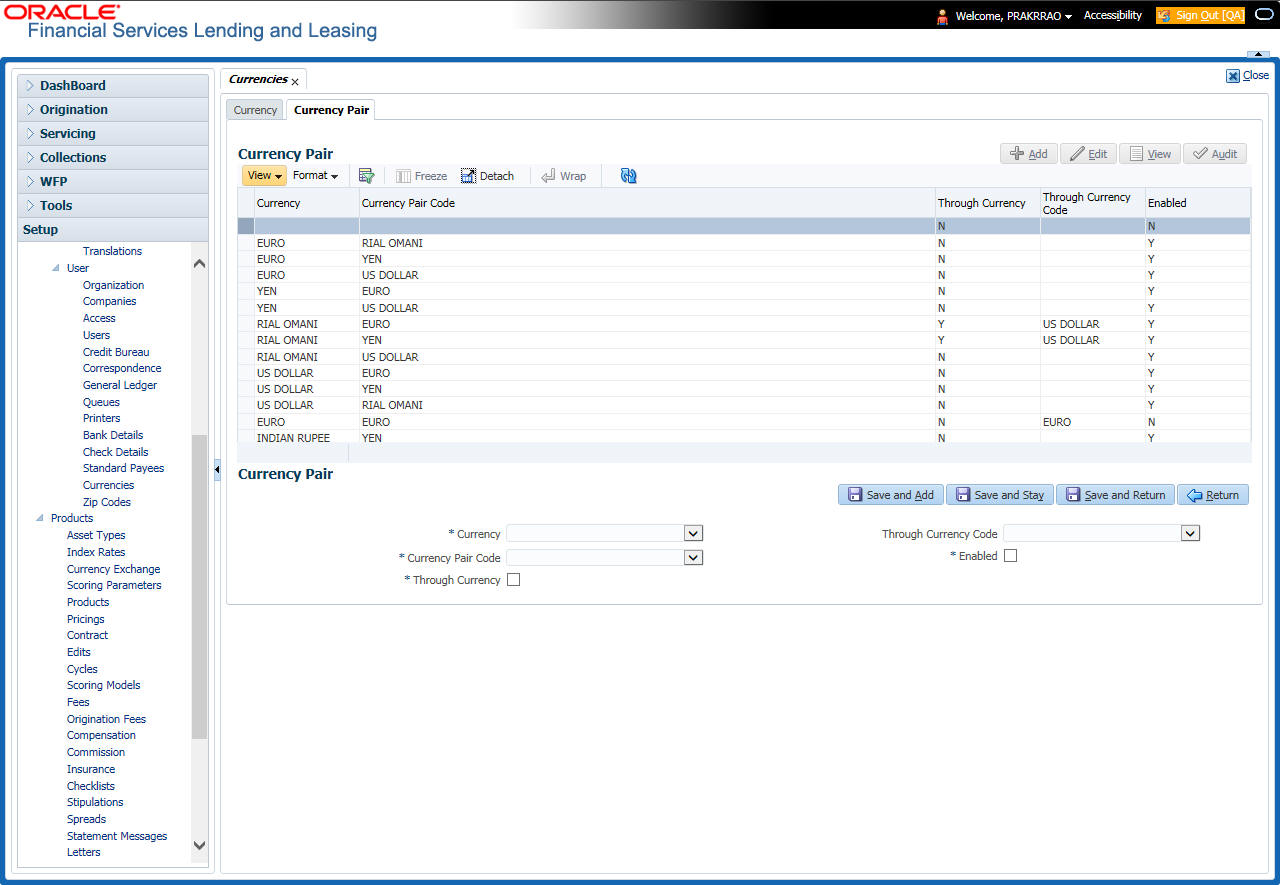Click the Close link at top right
Viewport: 1280px width, 885px height.
pyautogui.click(x=1248, y=75)
